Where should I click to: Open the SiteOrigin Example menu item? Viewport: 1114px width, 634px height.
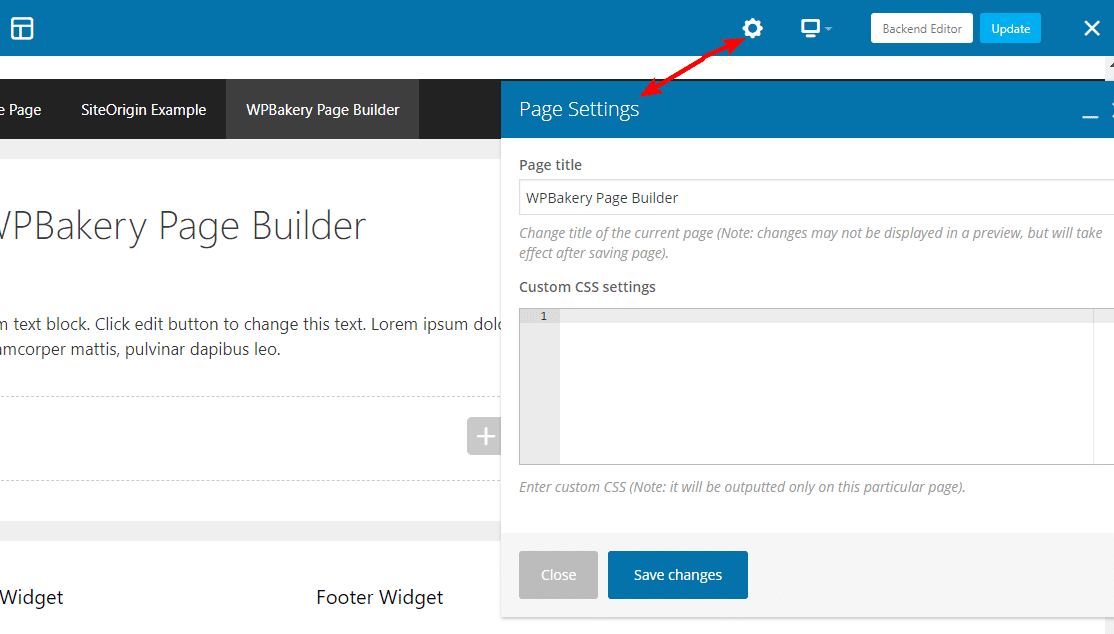pyautogui.click(x=143, y=109)
